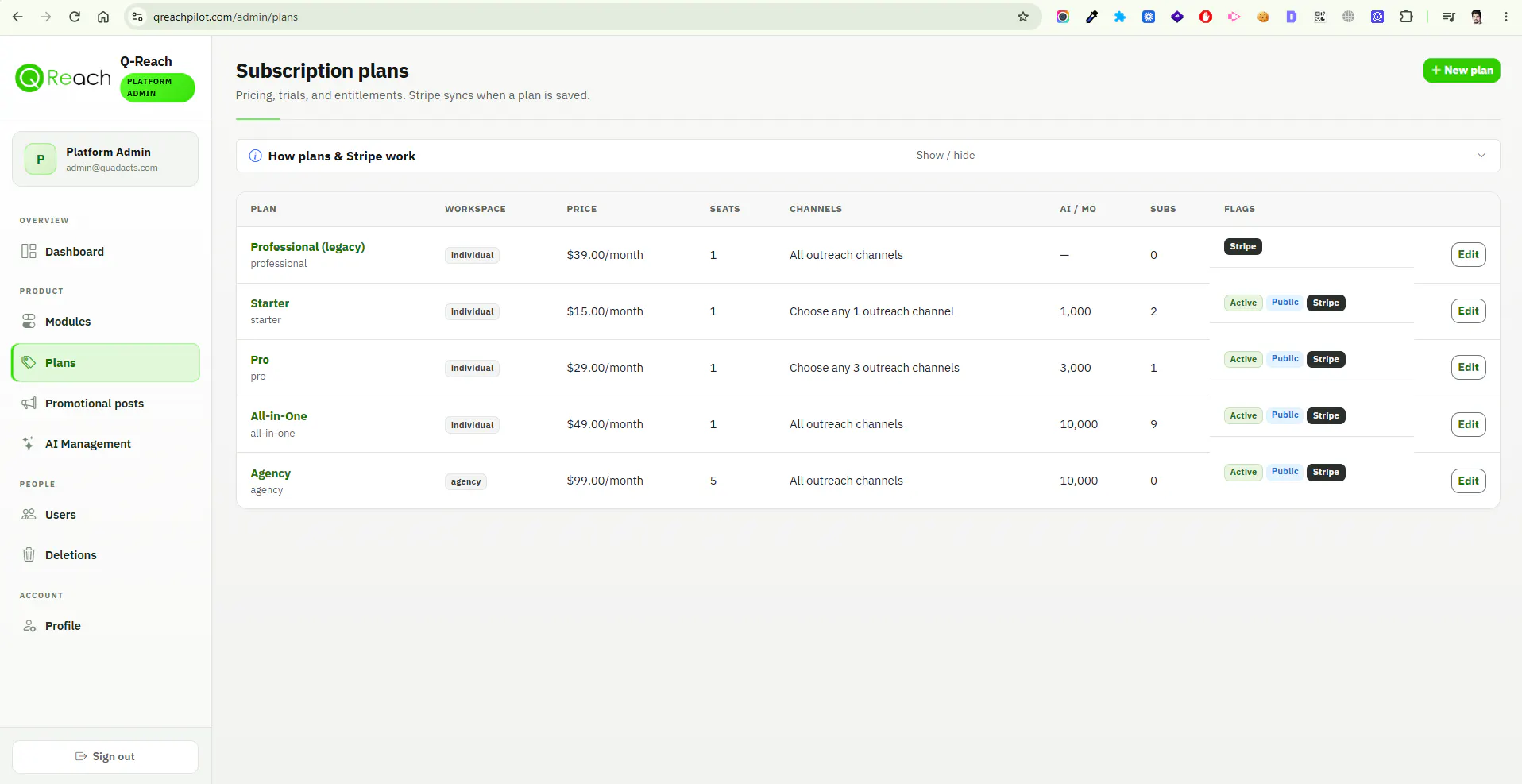Click Choose any 3 outreach channels cell
Viewport: 1522px width, 784px height.
[x=874, y=369]
